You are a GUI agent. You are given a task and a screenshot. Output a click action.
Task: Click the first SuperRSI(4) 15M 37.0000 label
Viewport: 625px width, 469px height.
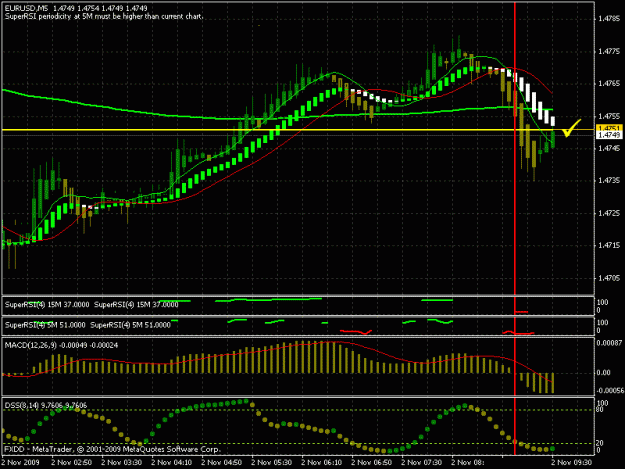tap(47, 305)
